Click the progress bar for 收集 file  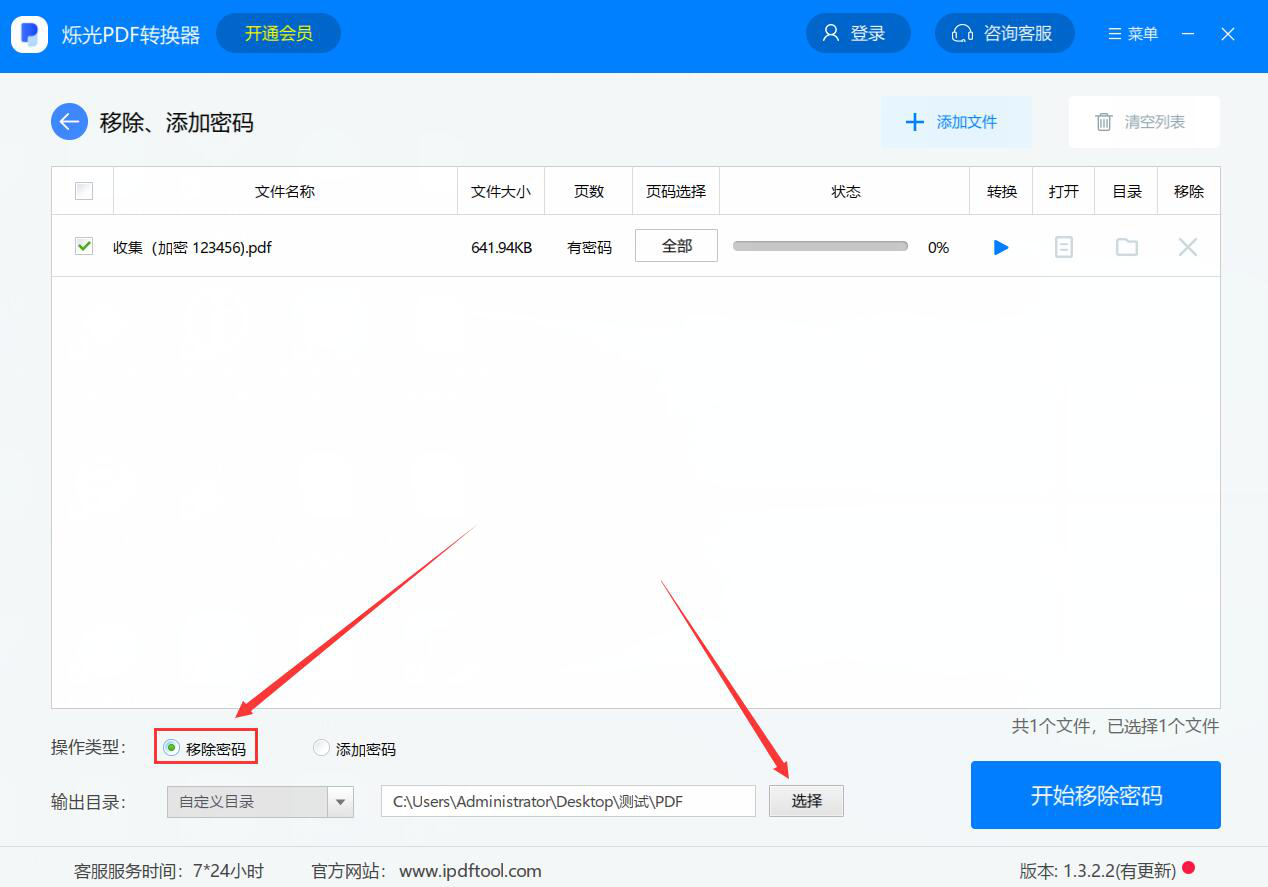(x=820, y=246)
